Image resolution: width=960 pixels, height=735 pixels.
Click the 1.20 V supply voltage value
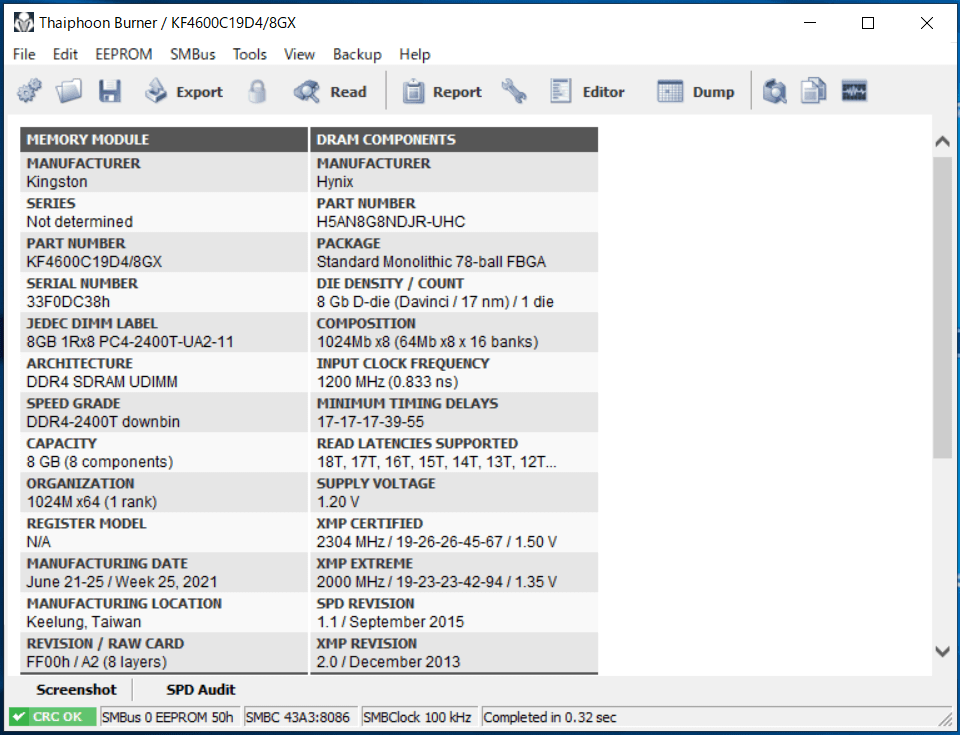click(338, 502)
